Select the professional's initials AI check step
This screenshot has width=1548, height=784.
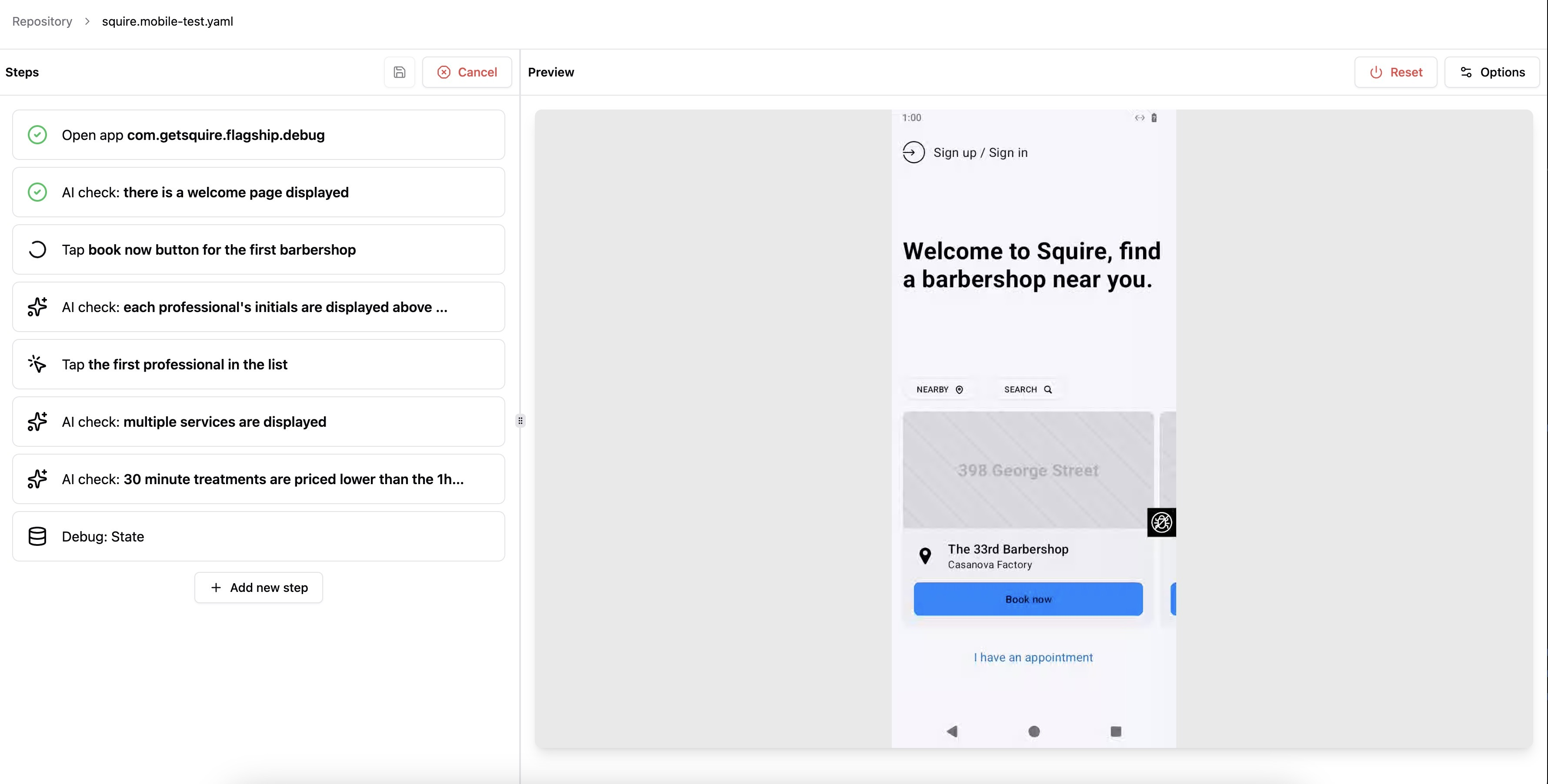(258, 307)
